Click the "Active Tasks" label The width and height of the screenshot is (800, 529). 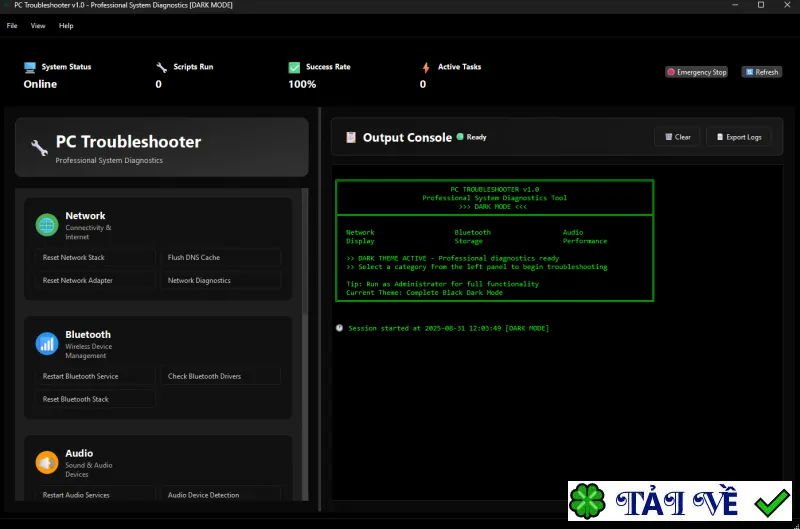(x=459, y=67)
